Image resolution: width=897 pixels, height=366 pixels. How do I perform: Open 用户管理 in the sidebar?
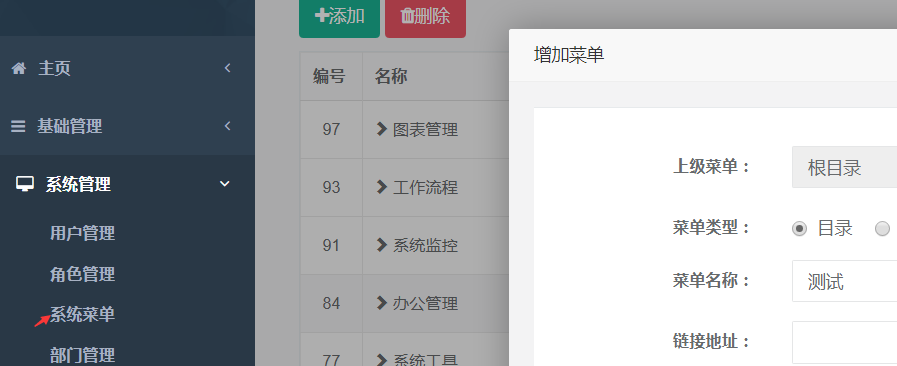(82, 233)
